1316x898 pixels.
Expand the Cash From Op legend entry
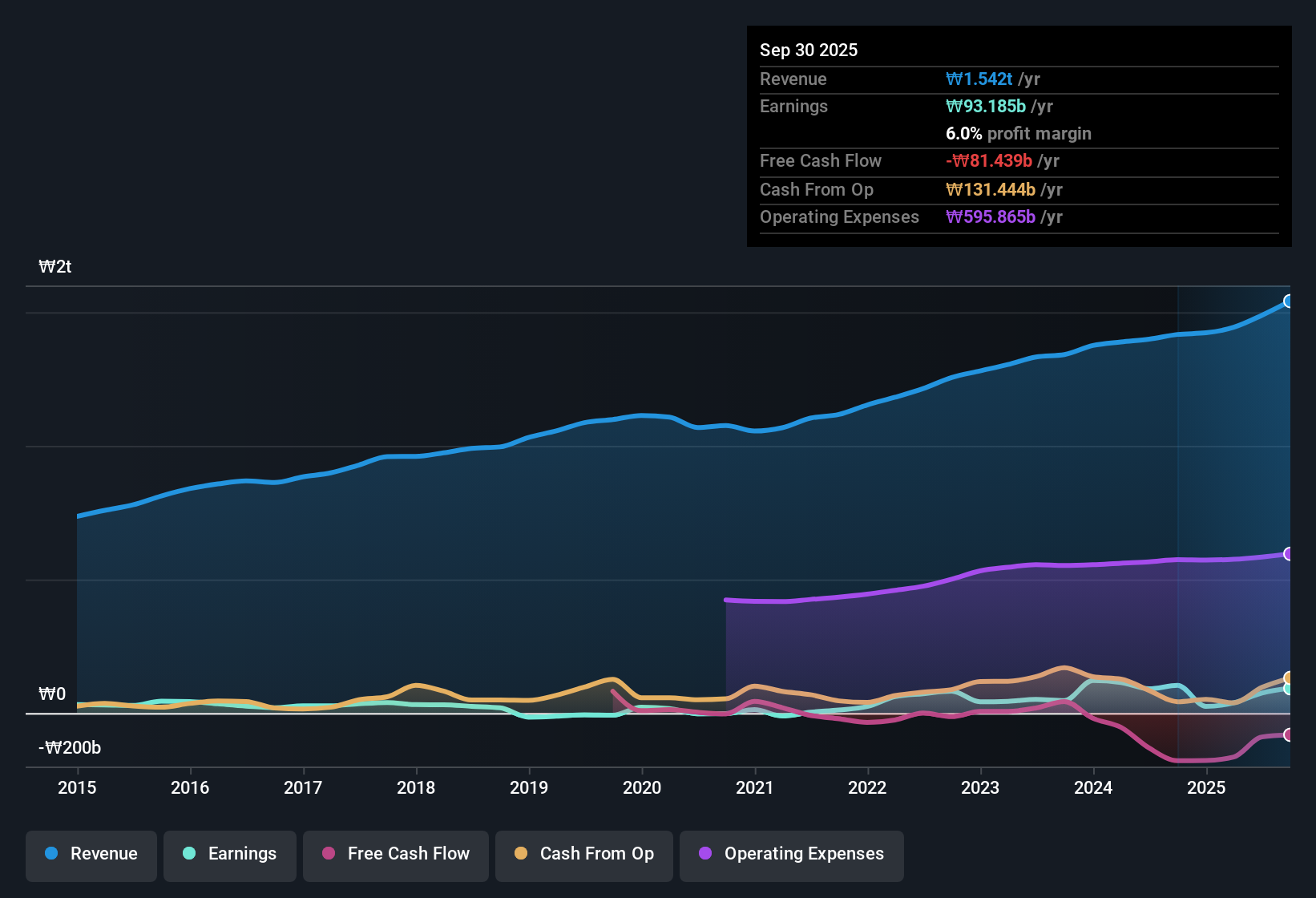(x=583, y=855)
